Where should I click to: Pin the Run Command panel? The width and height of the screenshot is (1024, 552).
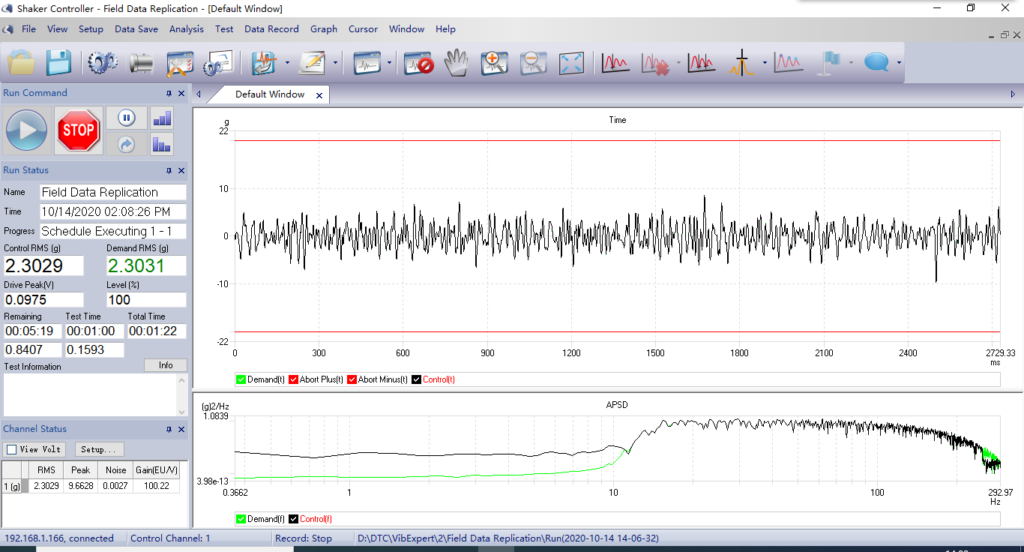pos(168,93)
